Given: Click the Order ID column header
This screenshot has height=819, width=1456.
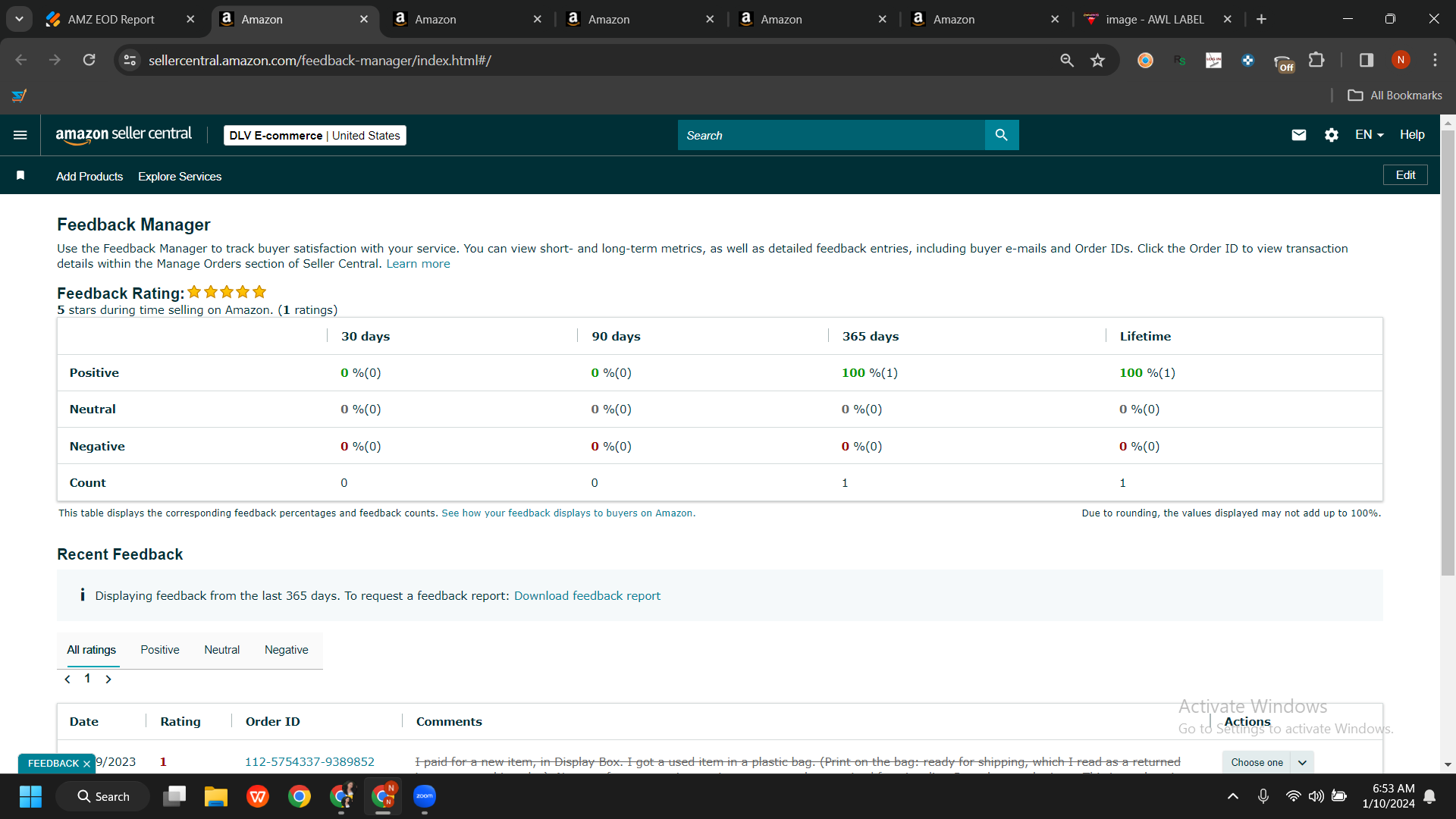Looking at the screenshot, I should (272, 721).
